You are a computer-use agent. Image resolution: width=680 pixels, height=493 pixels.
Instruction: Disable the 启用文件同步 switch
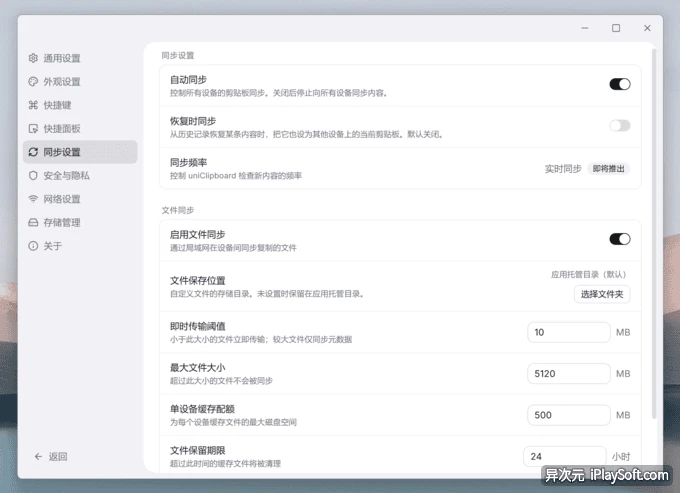[620, 239]
